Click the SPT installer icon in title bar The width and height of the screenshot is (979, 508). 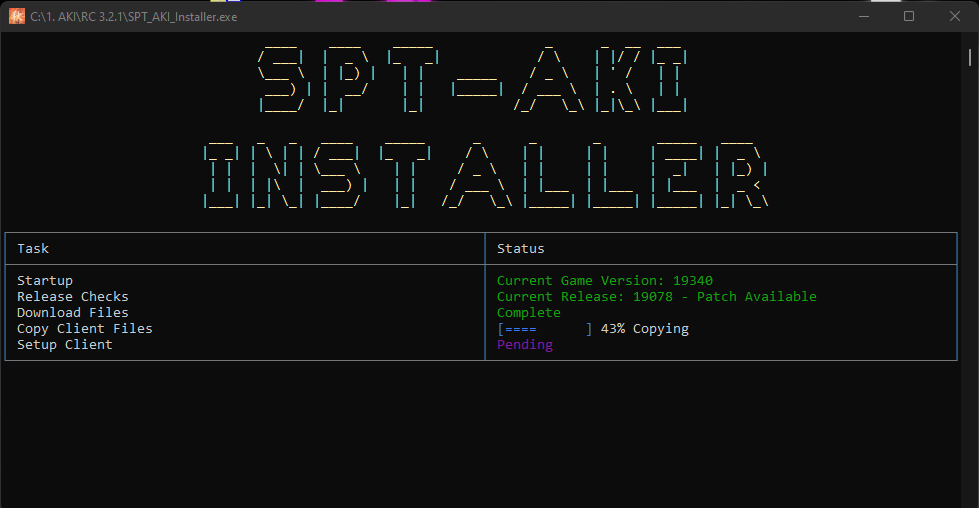pyautogui.click(x=17, y=16)
